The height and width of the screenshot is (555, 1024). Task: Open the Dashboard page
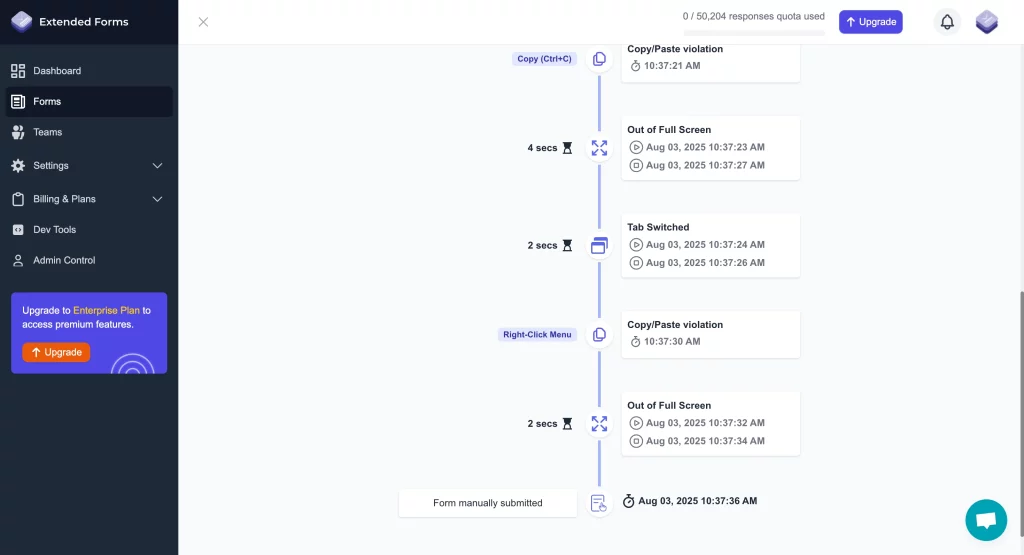pyautogui.click(x=57, y=71)
